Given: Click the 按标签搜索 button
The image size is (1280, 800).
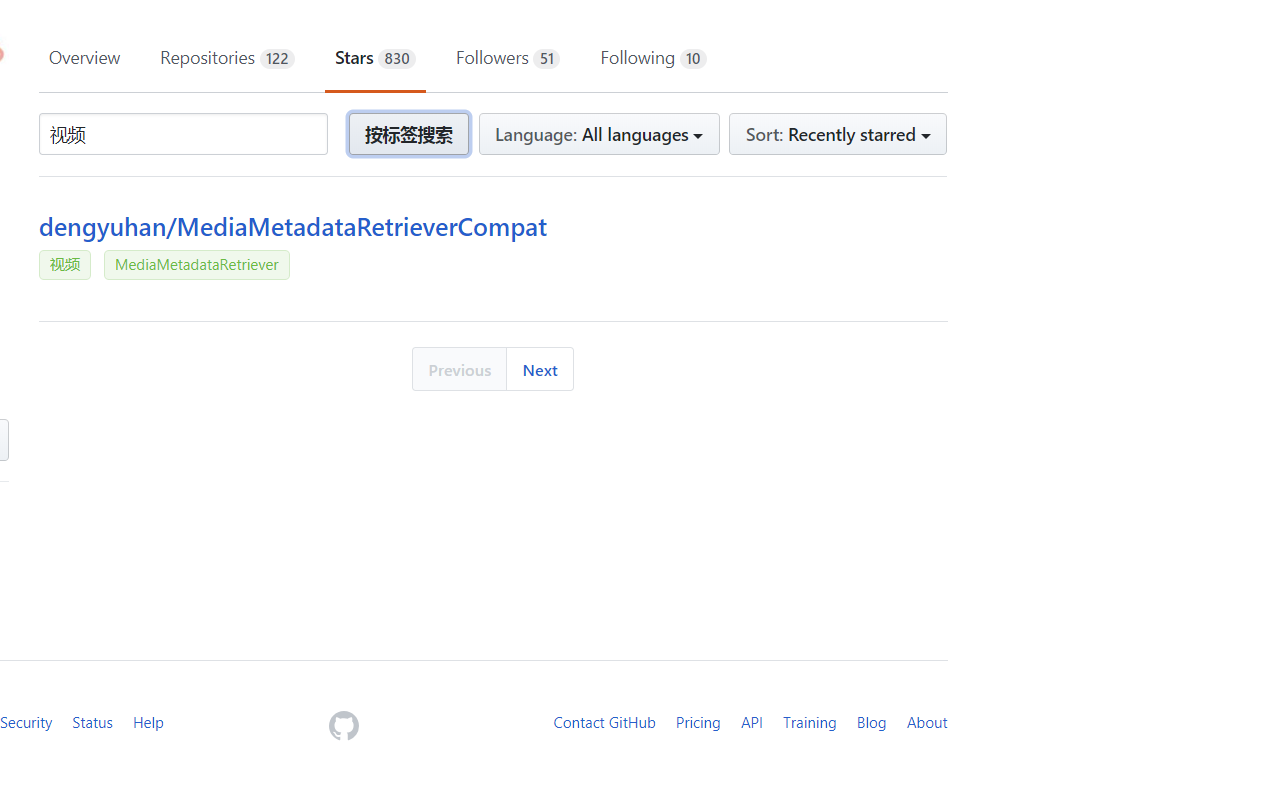Looking at the screenshot, I should pyautogui.click(x=409, y=134).
